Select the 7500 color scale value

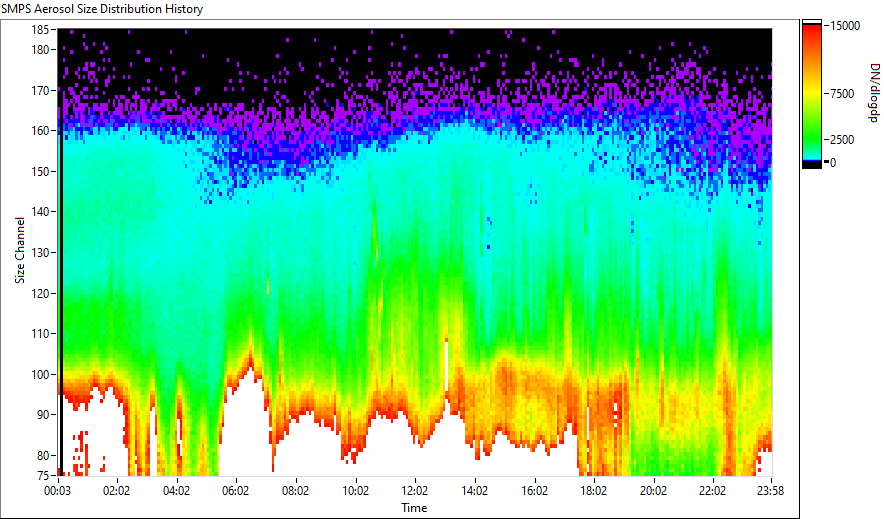pos(842,94)
